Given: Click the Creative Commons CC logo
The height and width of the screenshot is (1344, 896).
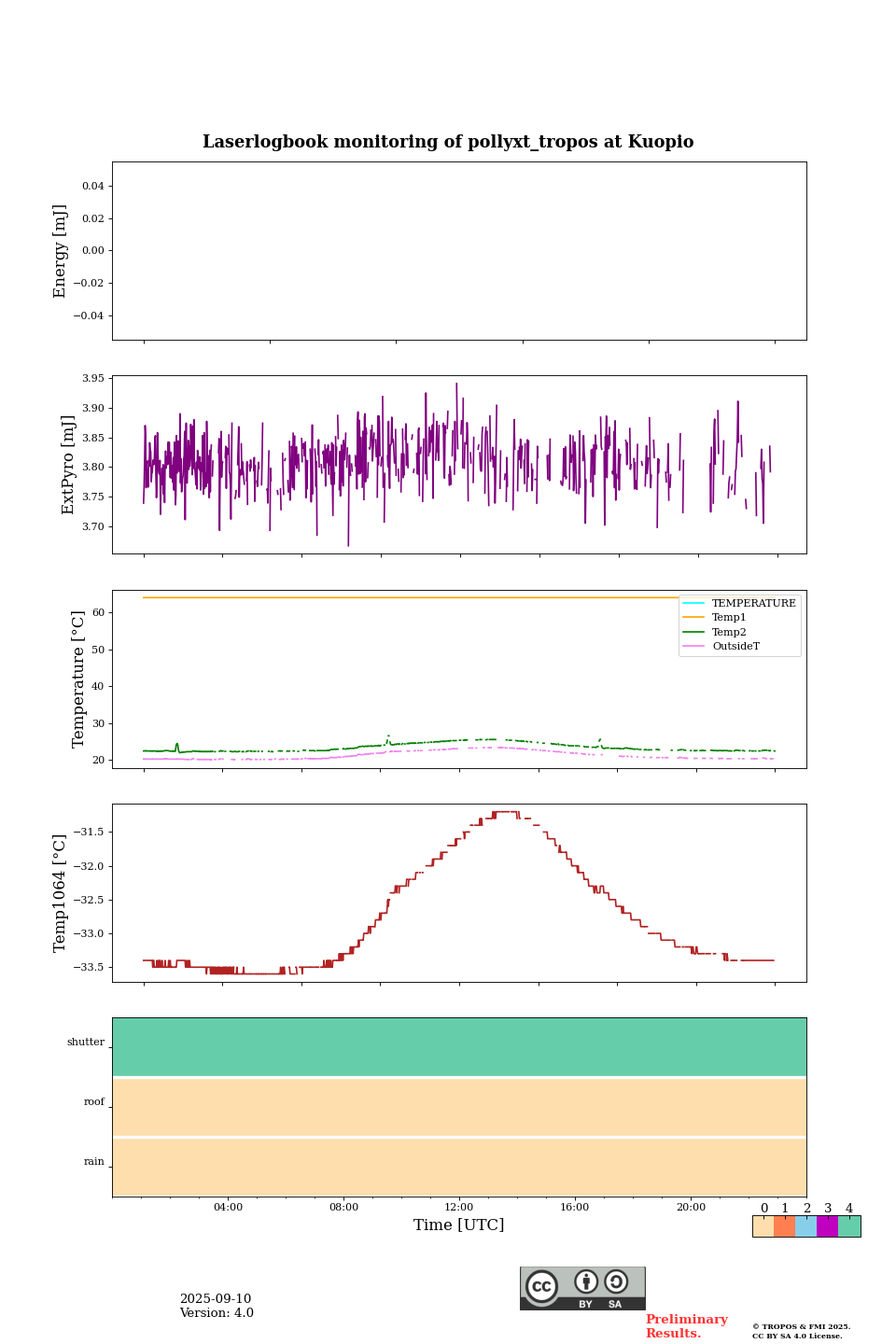Looking at the screenshot, I should point(541,1286).
